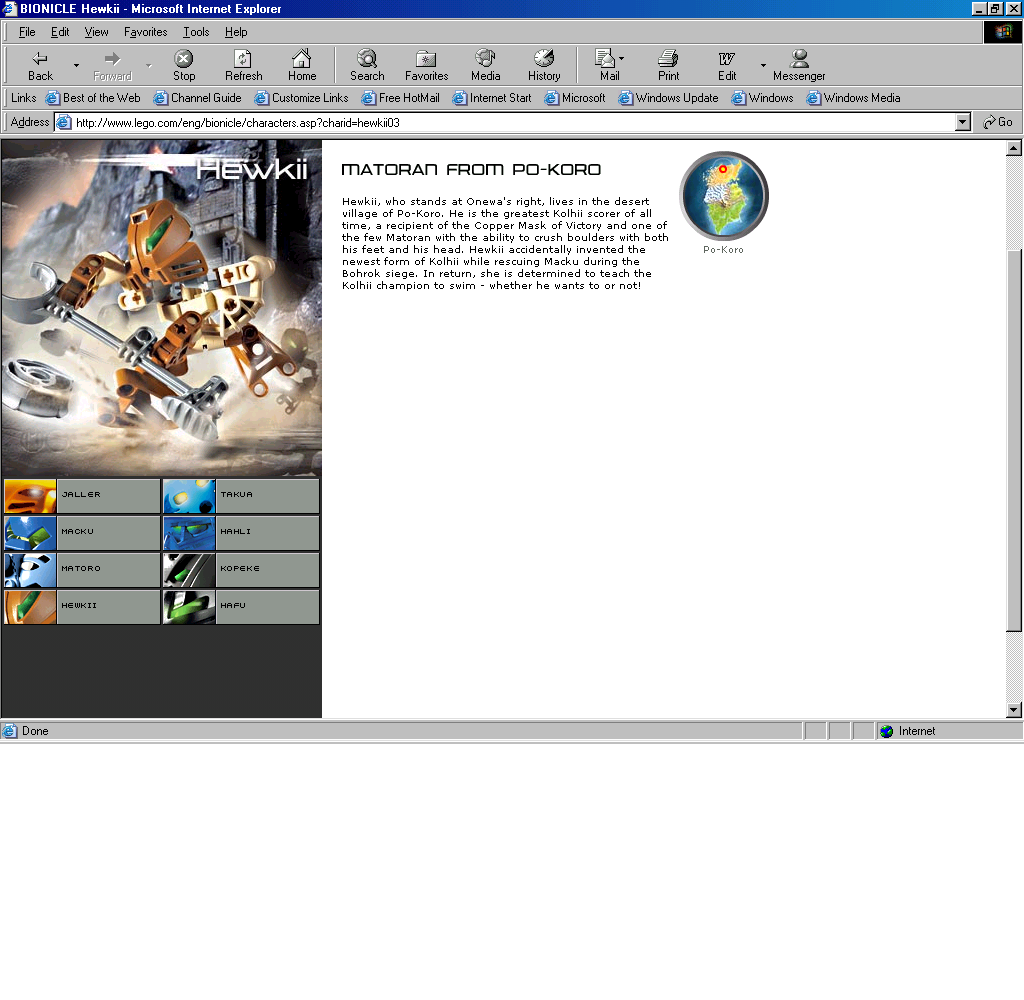Open the Forward button history dropdown arrow
This screenshot has width=1024, height=1000.
(x=149, y=65)
